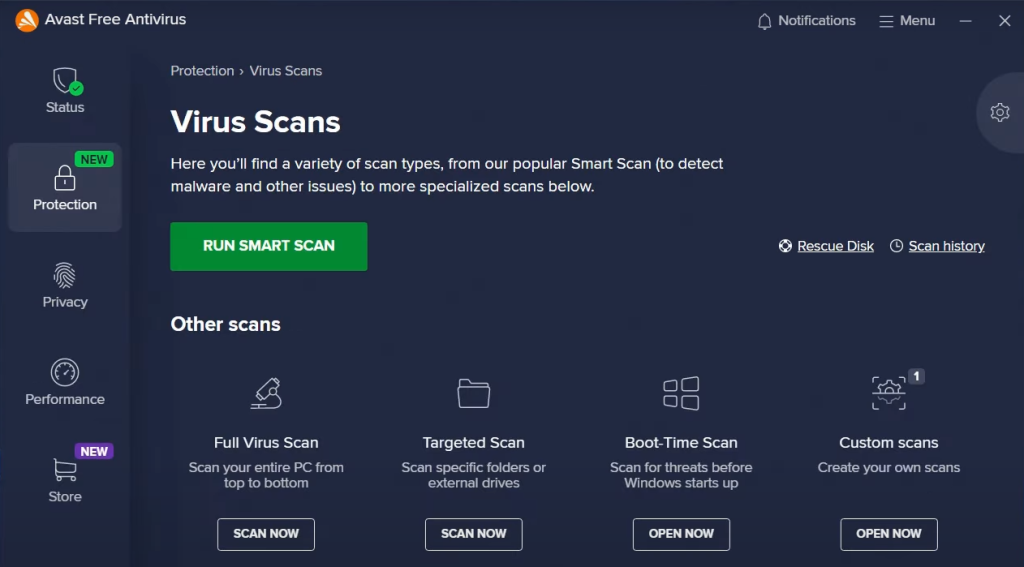The width and height of the screenshot is (1024, 567).
Task: Click the Boot-Time Scan windows icon
Action: [x=681, y=393]
